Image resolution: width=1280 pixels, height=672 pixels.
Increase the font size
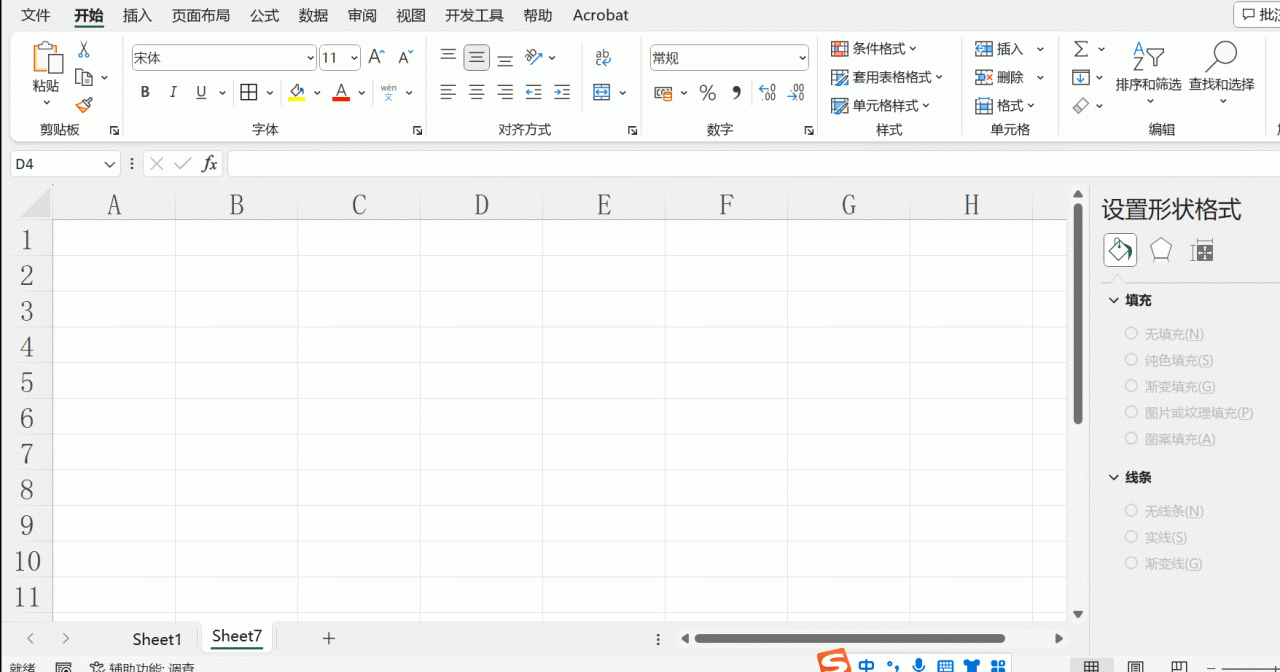[376, 58]
